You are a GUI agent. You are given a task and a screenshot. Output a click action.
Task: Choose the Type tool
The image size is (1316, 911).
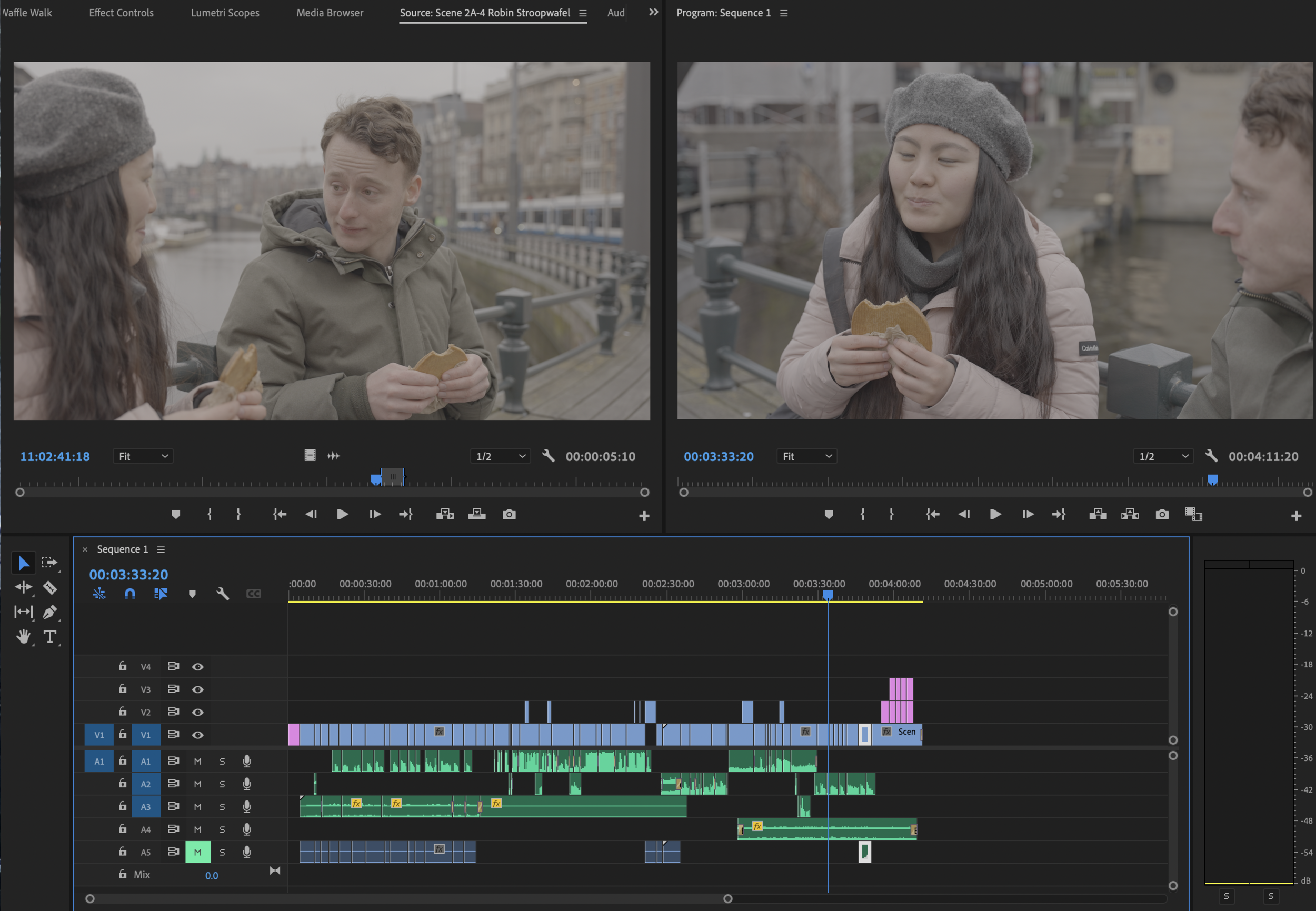point(49,636)
